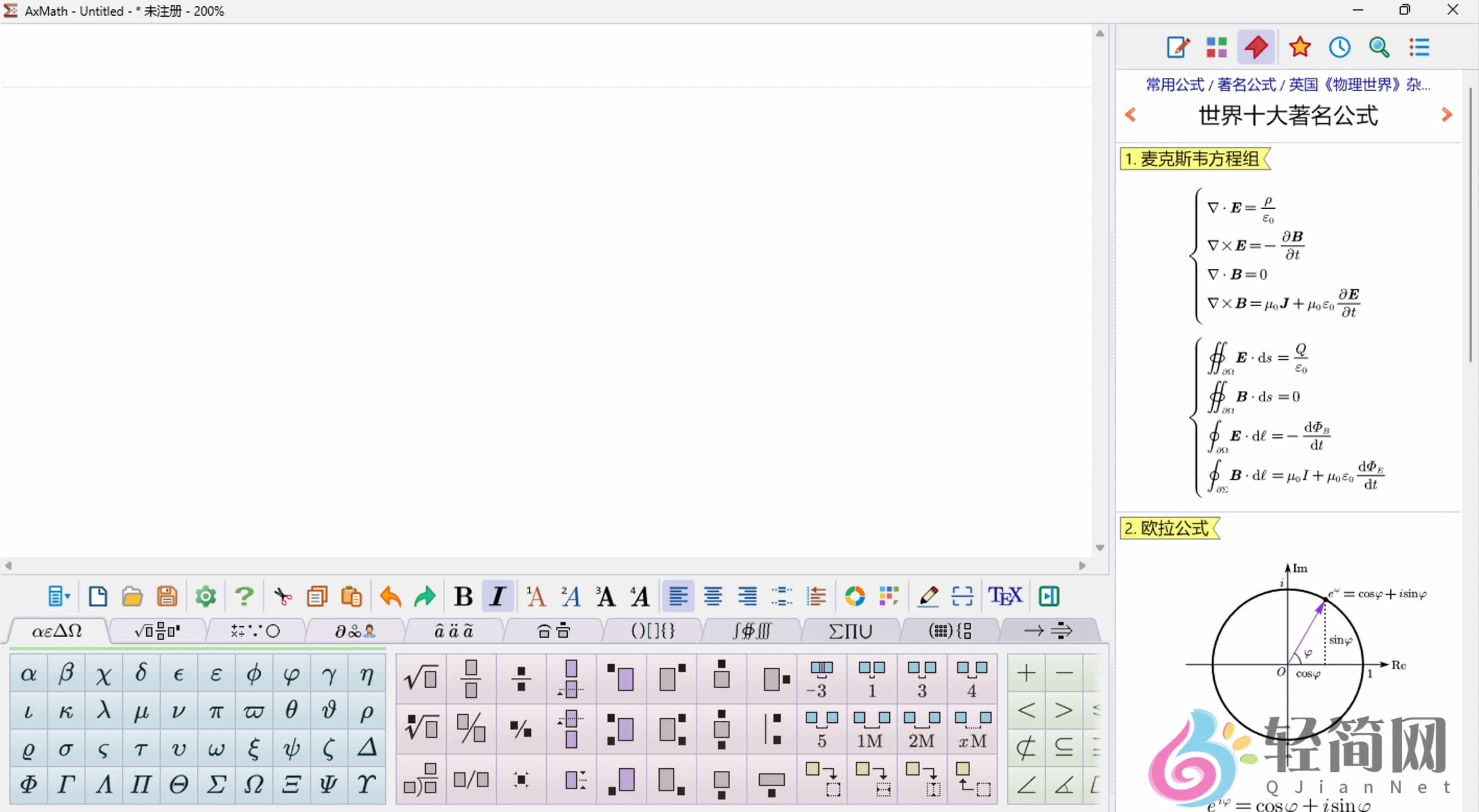
Task: Click the scissors cut icon
Action: pyautogui.click(x=282, y=596)
